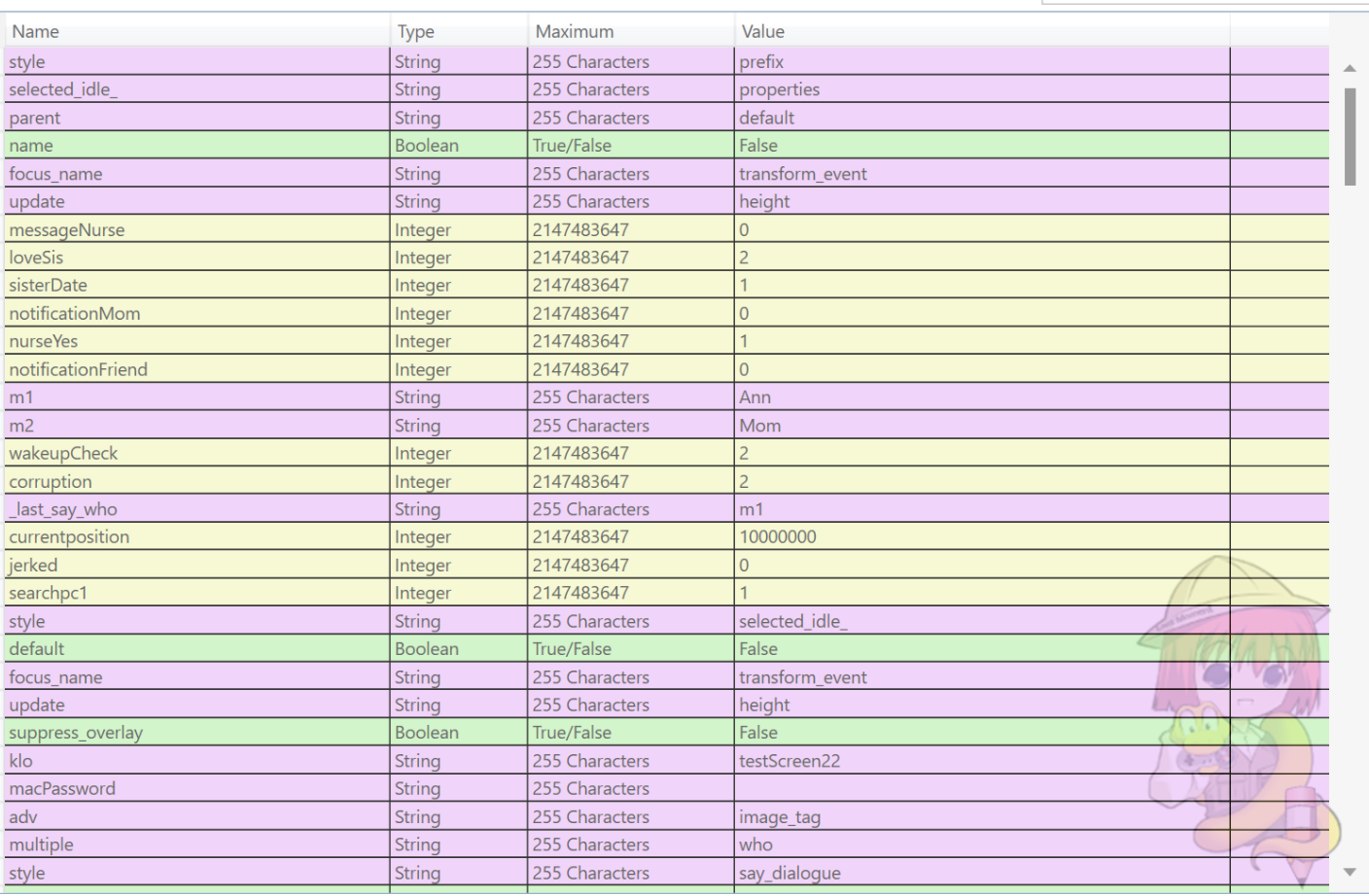Viewport: 1369px width, 896px height.
Task: Select the currentposition value 10000000
Action: pos(778,537)
